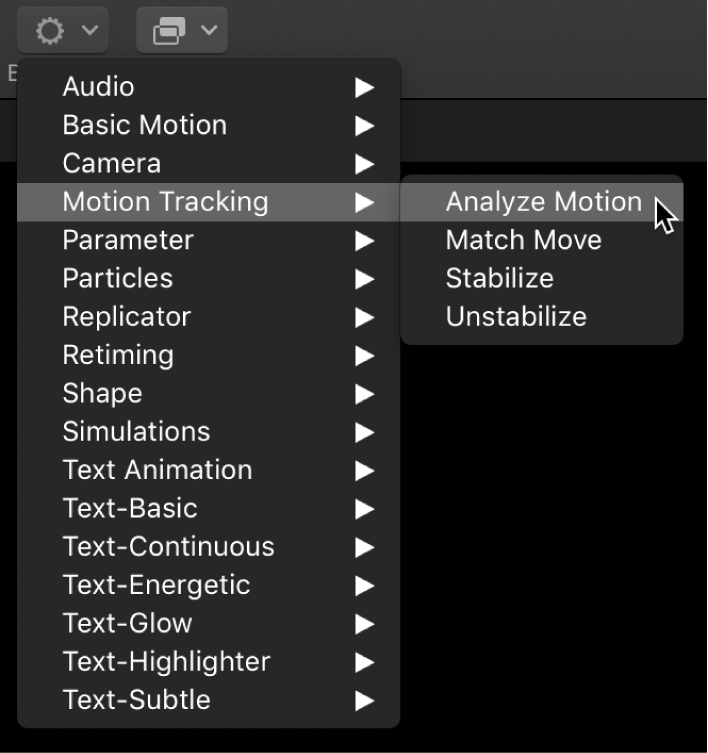
Task: Select Stabilize in Motion Tracking submenu
Action: (499, 278)
